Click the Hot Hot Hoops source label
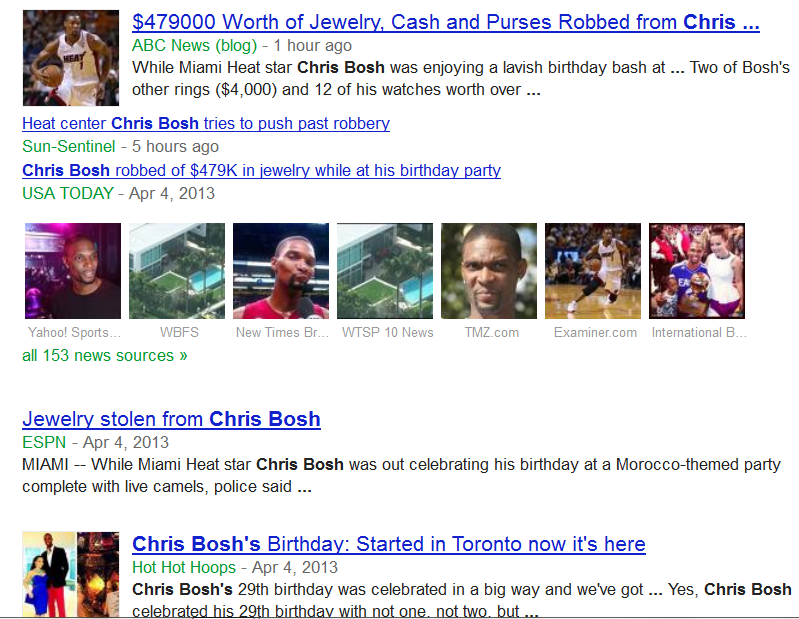The height and width of the screenshot is (619, 799). [x=184, y=567]
